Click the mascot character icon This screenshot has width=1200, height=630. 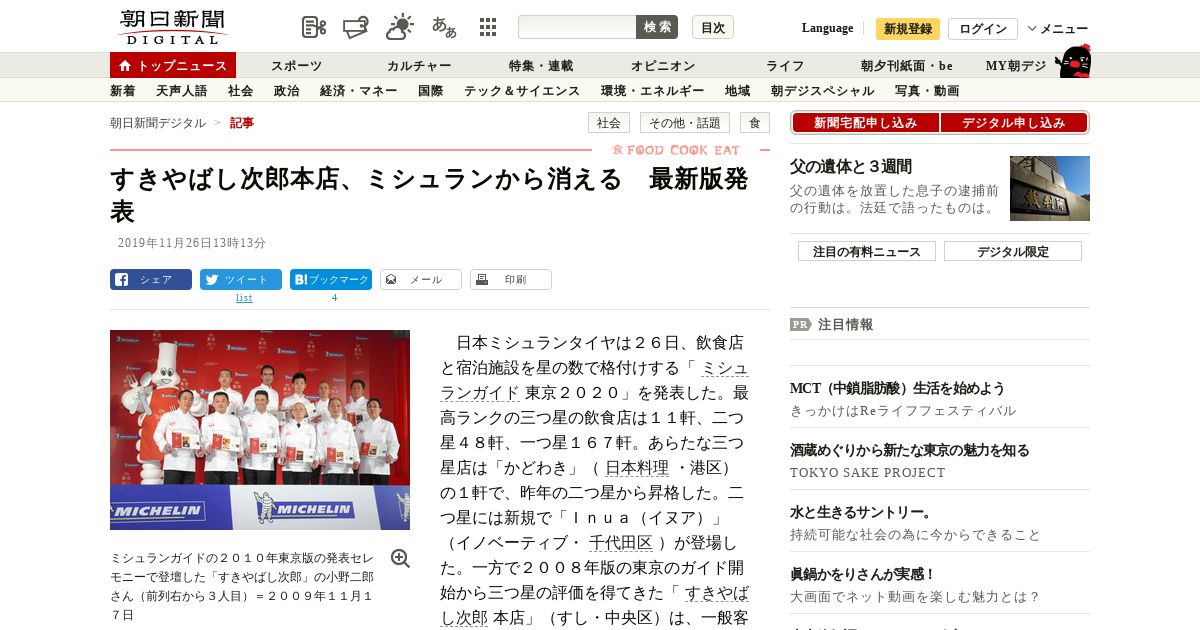tap(1074, 62)
